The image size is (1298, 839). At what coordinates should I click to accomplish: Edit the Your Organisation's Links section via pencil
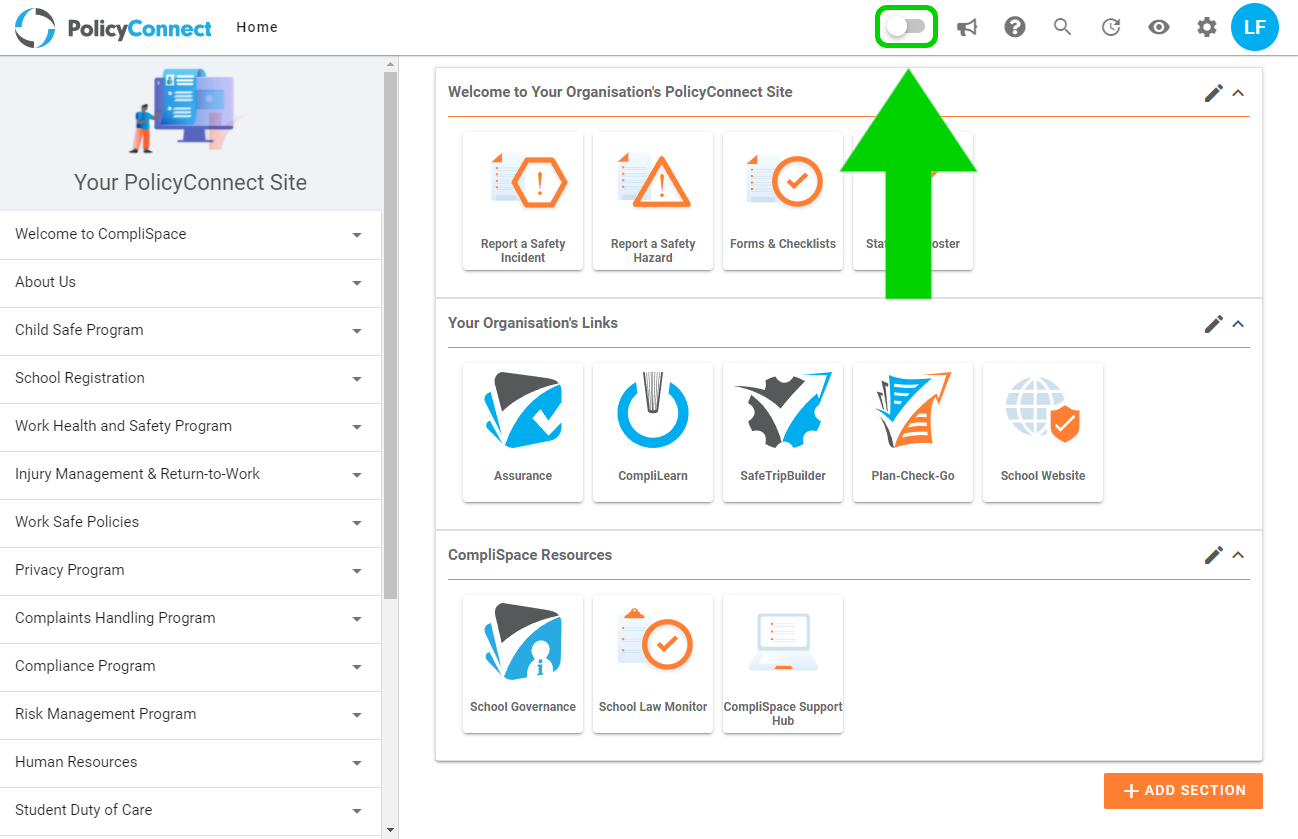[1214, 324]
